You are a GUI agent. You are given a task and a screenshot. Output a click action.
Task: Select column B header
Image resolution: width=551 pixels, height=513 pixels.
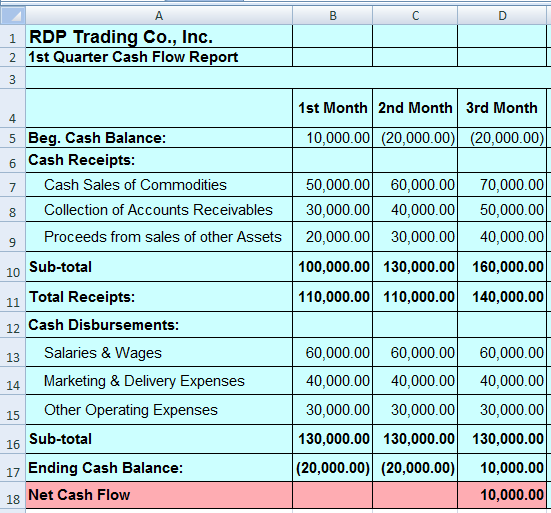click(332, 16)
